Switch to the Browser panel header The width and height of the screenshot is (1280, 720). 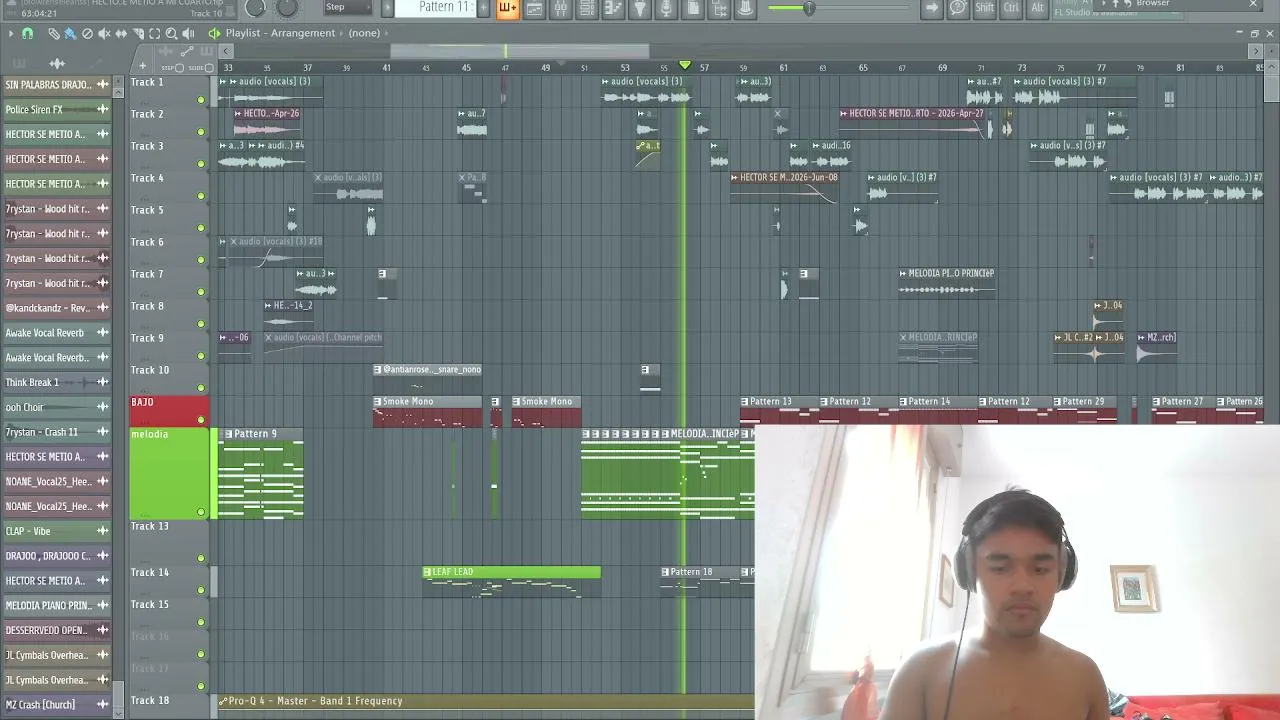click(1152, 4)
